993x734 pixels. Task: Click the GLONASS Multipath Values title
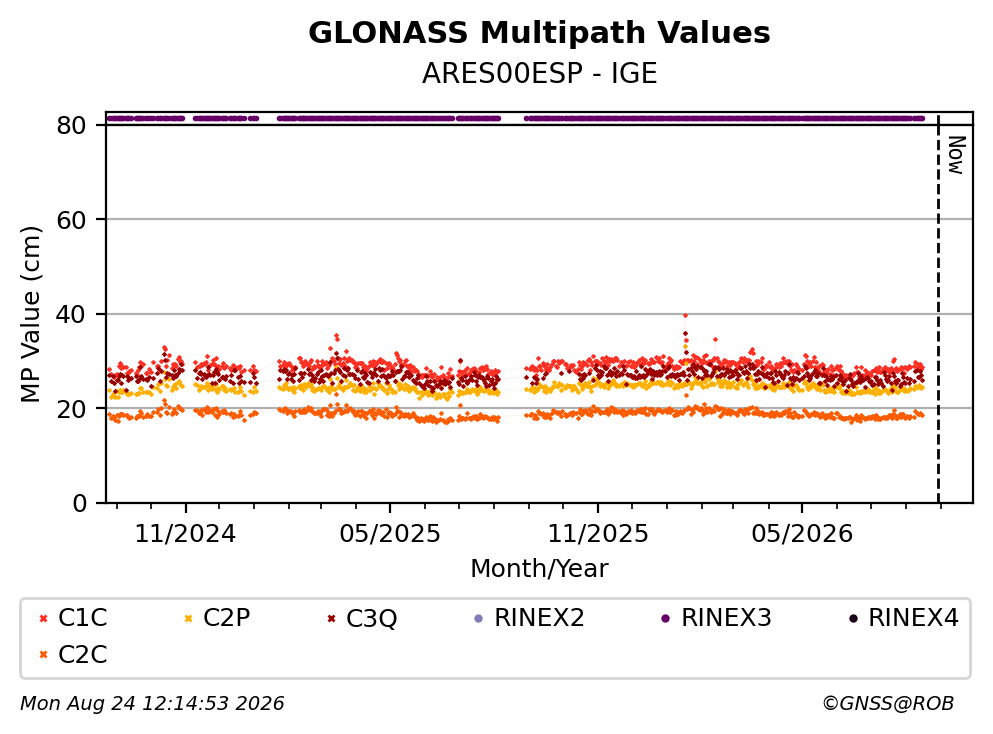[x=540, y=33]
